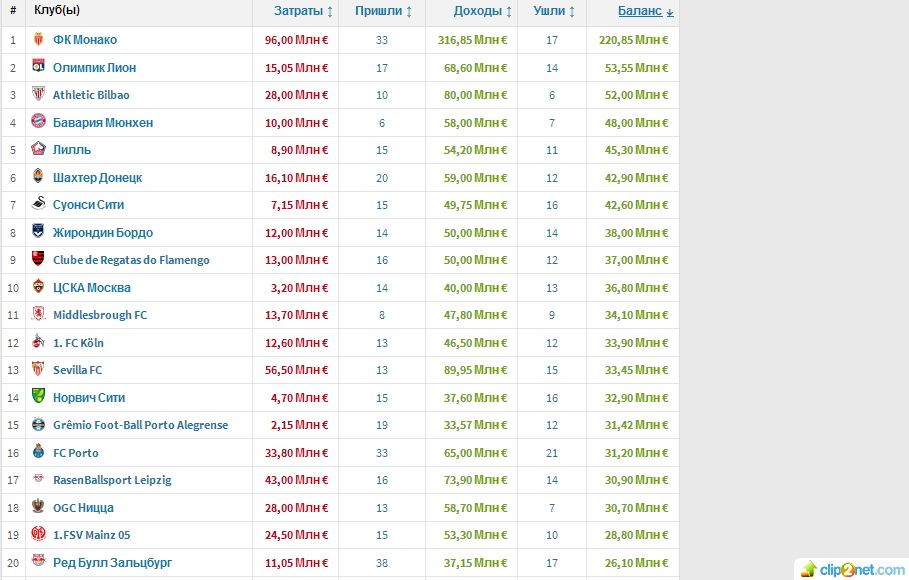Sort table by Пришли column
The height and width of the screenshot is (580, 909).
[383, 11]
